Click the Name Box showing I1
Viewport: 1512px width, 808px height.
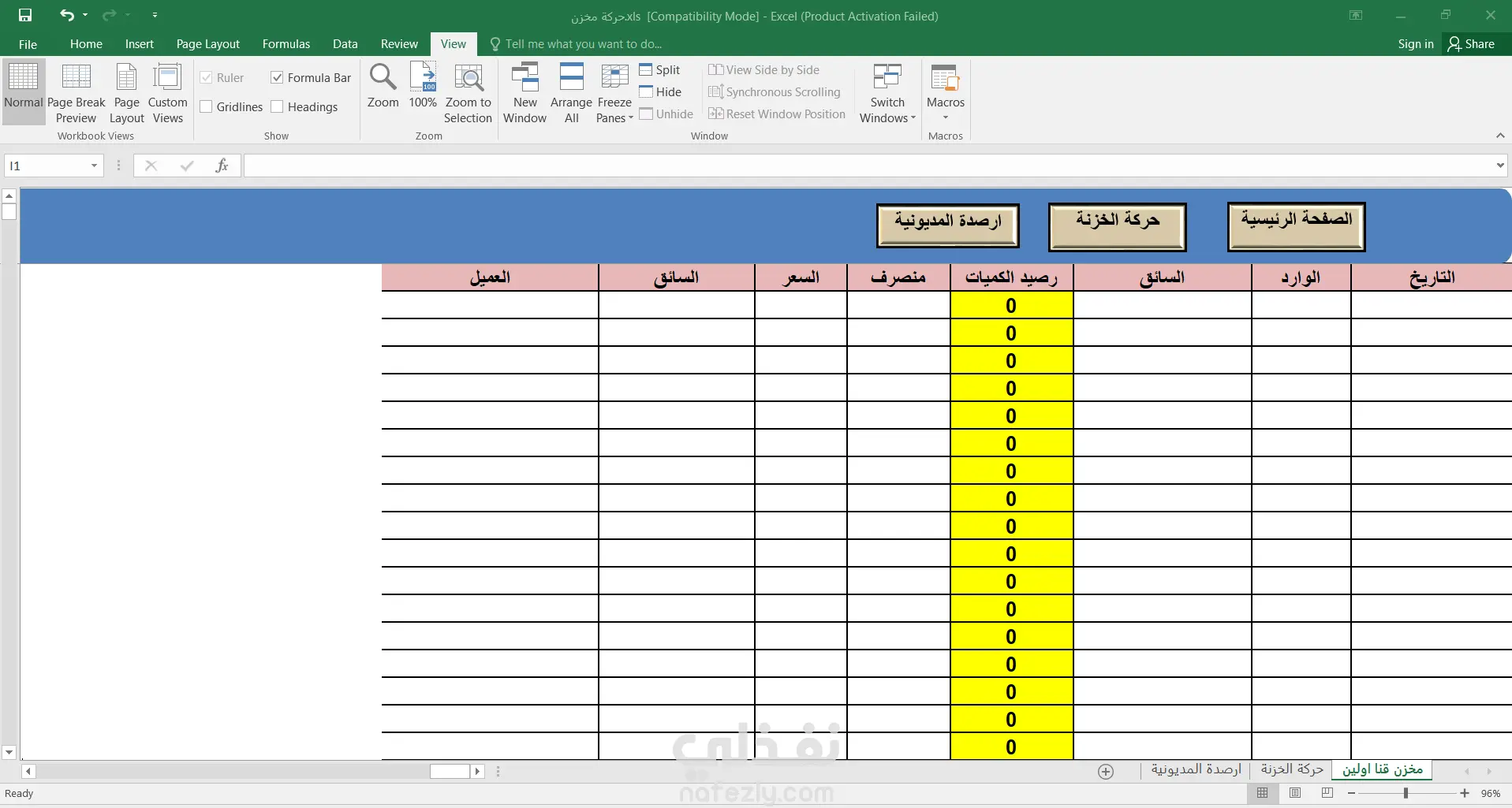[47, 166]
